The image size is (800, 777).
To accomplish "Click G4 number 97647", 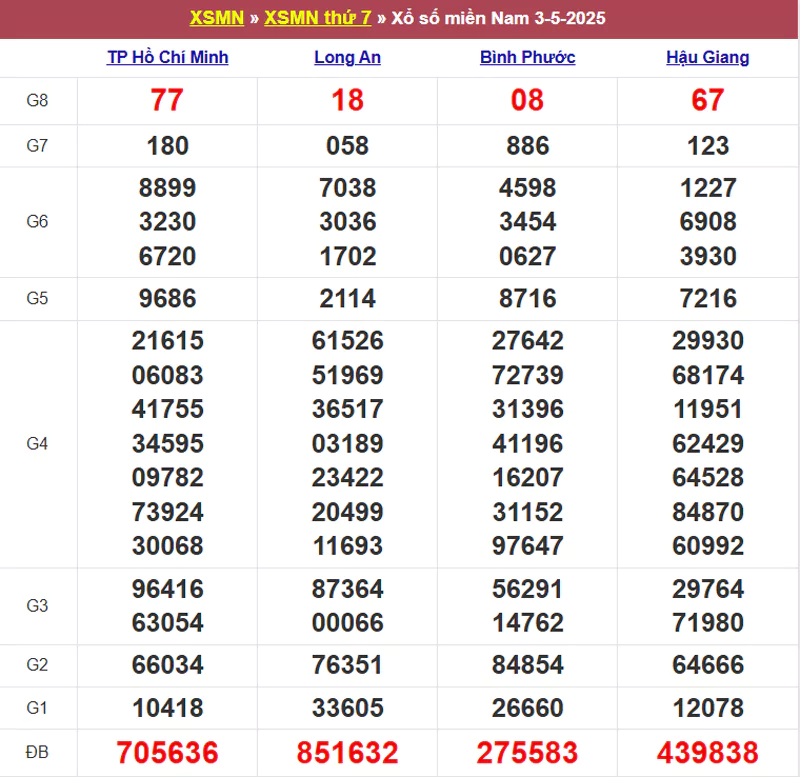I will tap(528, 546).
